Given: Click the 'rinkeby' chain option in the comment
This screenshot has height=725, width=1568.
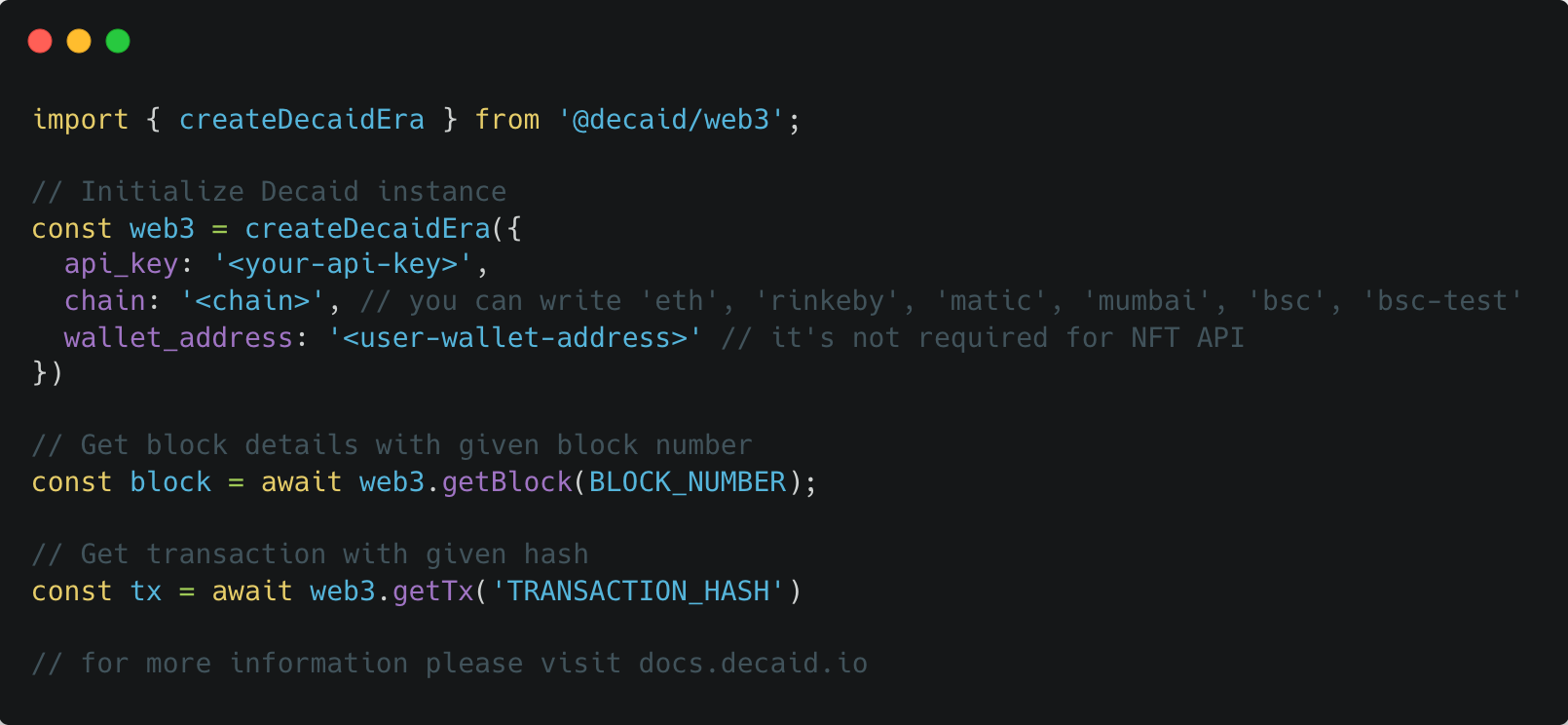Looking at the screenshot, I should [827, 301].
